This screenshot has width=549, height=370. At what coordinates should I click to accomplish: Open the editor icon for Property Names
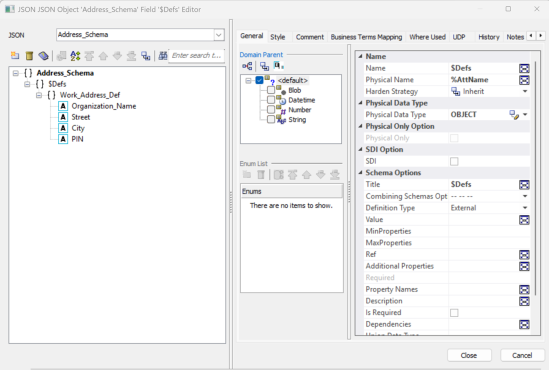[x=524, y=289]
